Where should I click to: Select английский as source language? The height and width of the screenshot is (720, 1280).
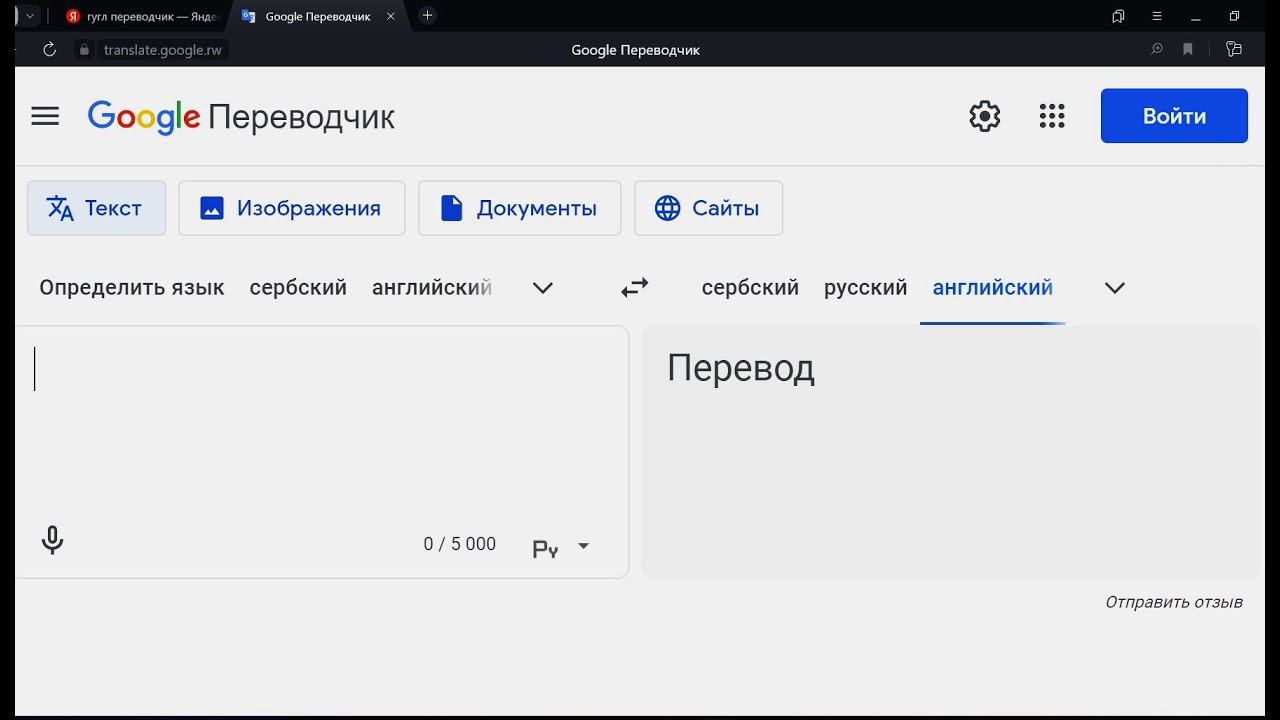click(432, 288)
